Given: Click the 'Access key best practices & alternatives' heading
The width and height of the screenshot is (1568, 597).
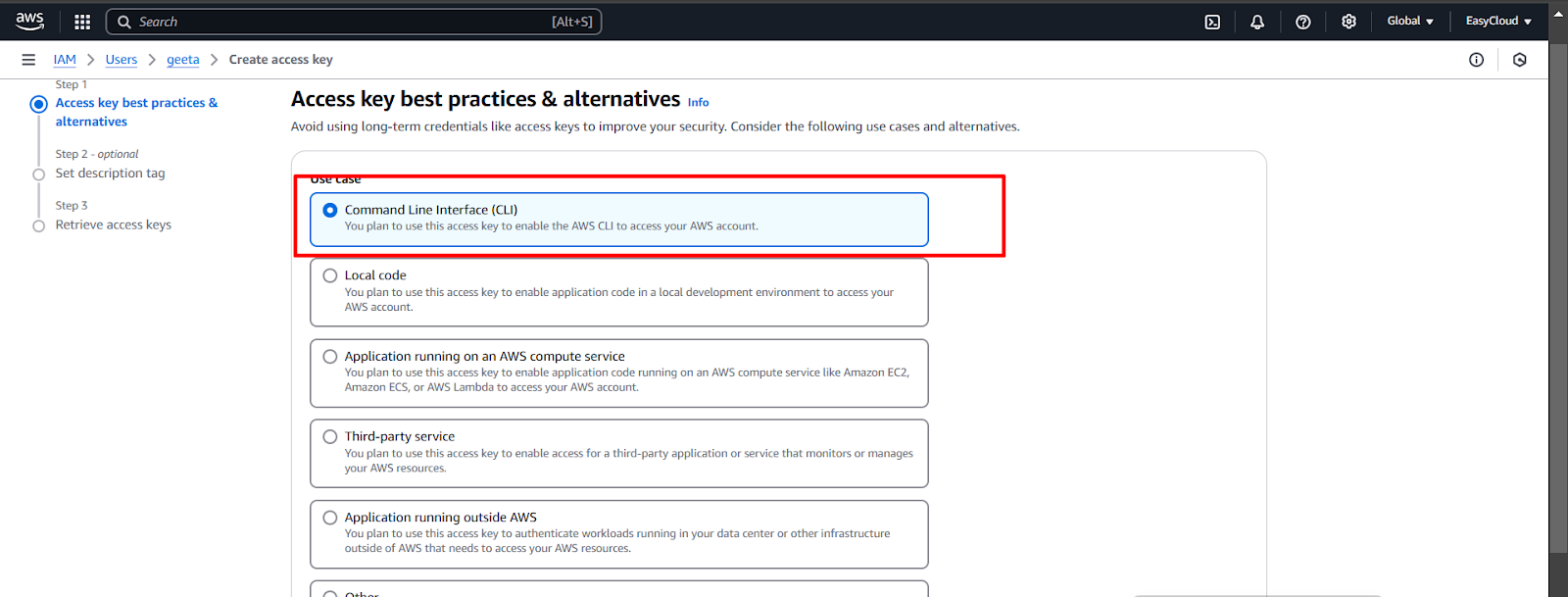Looking at the screenshot, I should 485,99.
